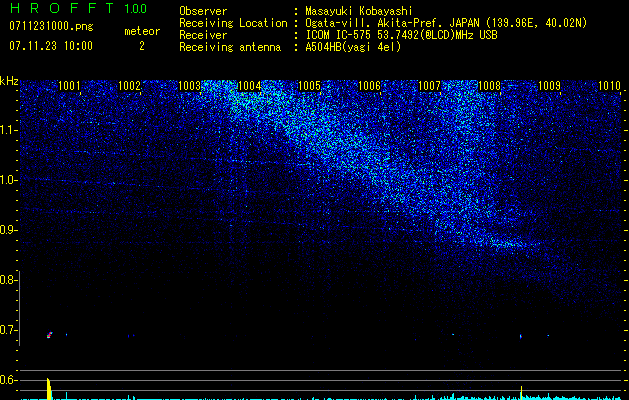The image size is (629, 400).
Task: Click the small yellow peak below 1008
Action: pyautogui.click(x=521, y=393)
